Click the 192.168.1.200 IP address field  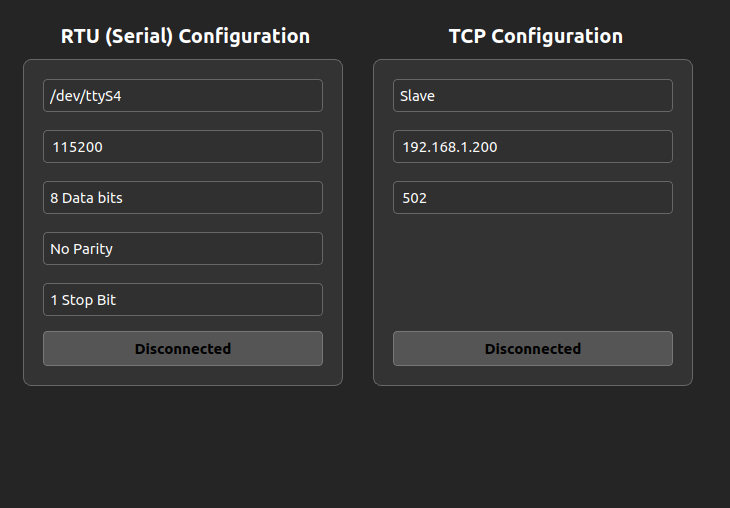[x=532, y=147]
